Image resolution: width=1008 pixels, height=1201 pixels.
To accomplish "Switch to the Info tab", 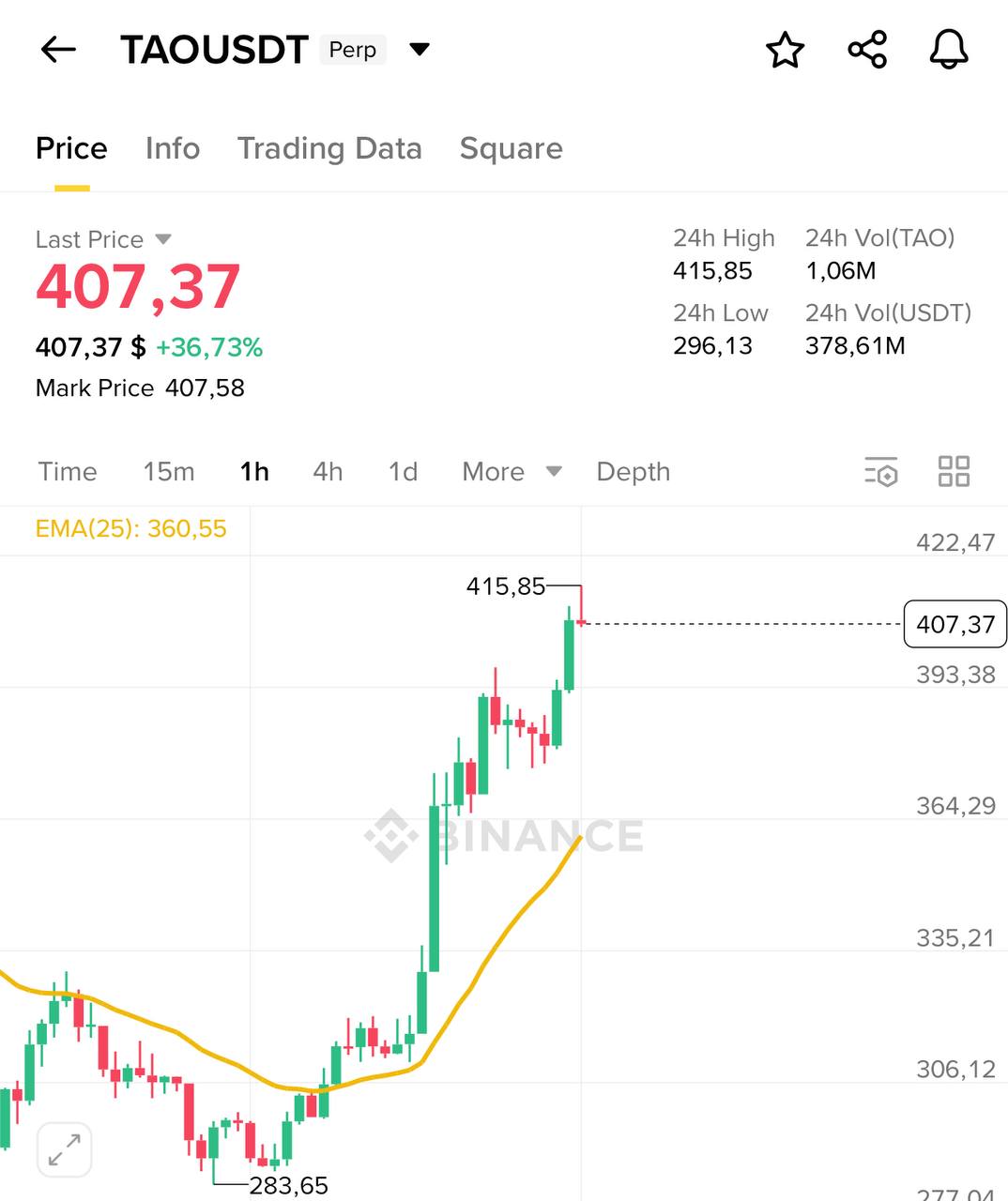I will pyautogui.click(x=173, y=148).
